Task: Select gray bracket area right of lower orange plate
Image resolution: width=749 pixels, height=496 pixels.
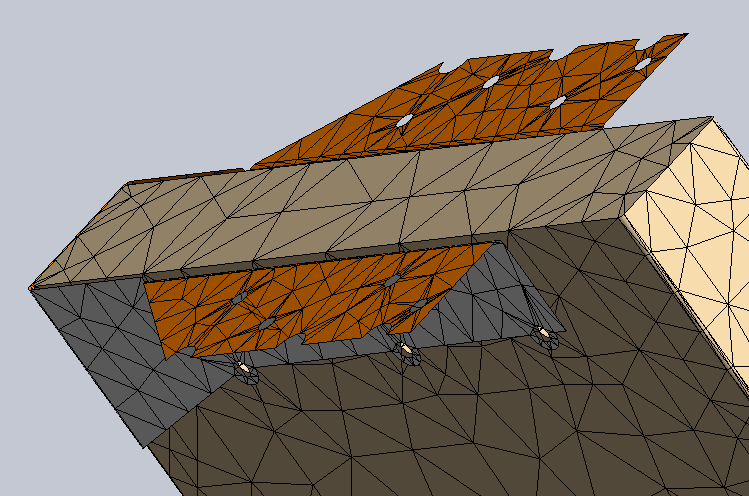Action: (490, 300)
